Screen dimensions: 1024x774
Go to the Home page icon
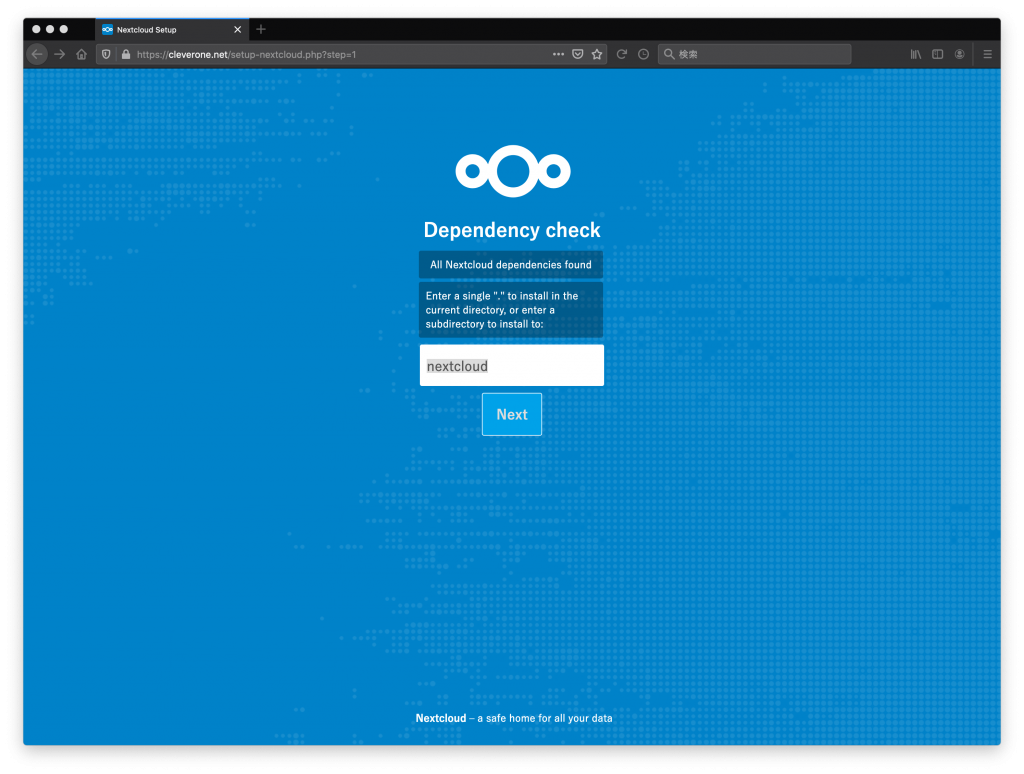(x=81, y=54)
